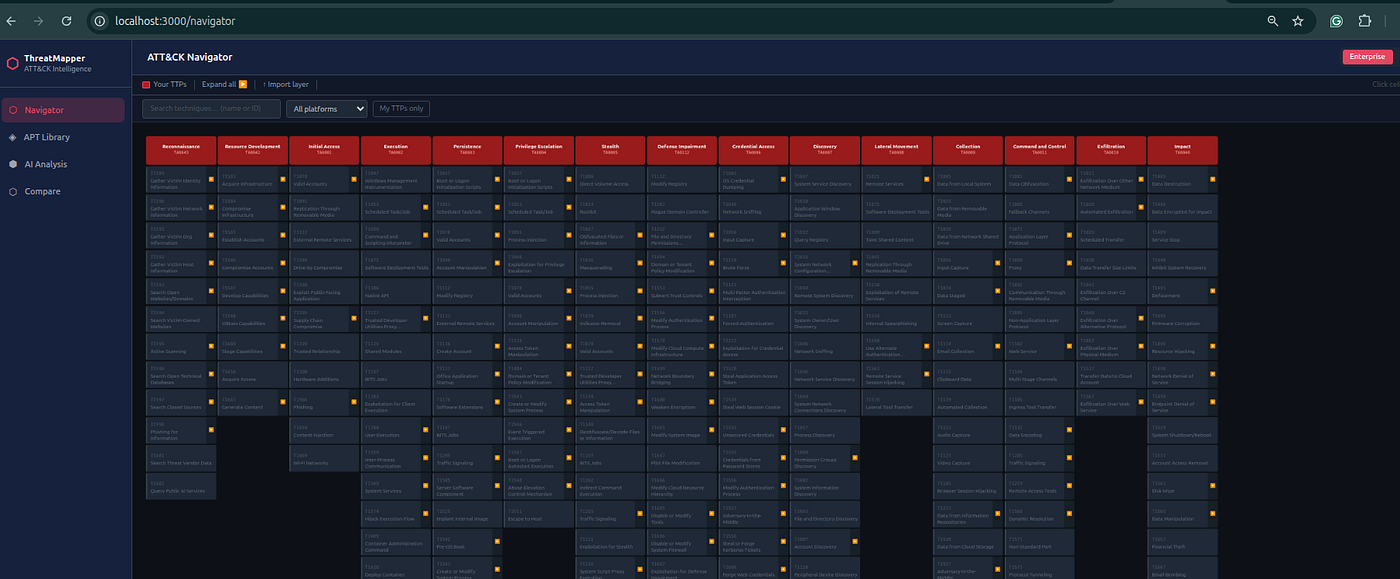1400x579 pixels.
Task: Open the All platforms dropdown
Action: (326, 108)
